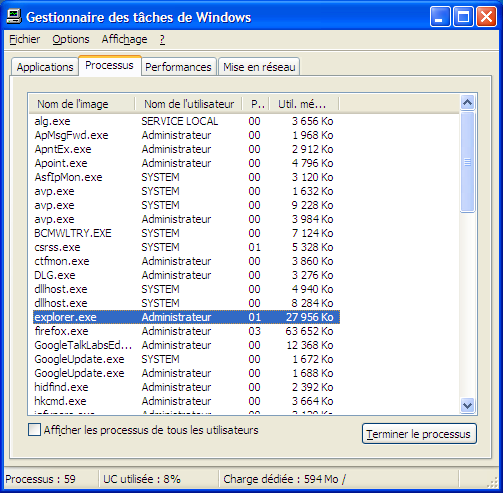Select the hkcmd.exe process
This screenshot has width=503, height=493.
click(x=186, y=401)
